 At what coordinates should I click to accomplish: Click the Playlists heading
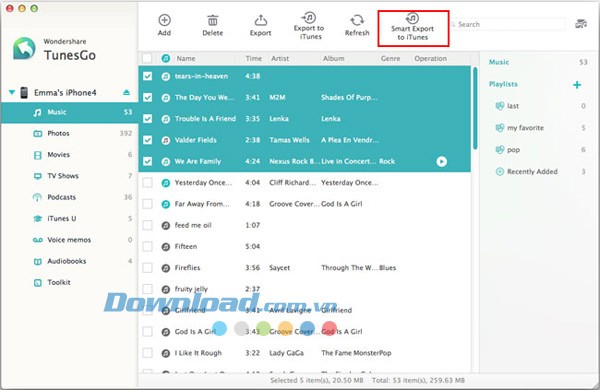pos(503,84)
